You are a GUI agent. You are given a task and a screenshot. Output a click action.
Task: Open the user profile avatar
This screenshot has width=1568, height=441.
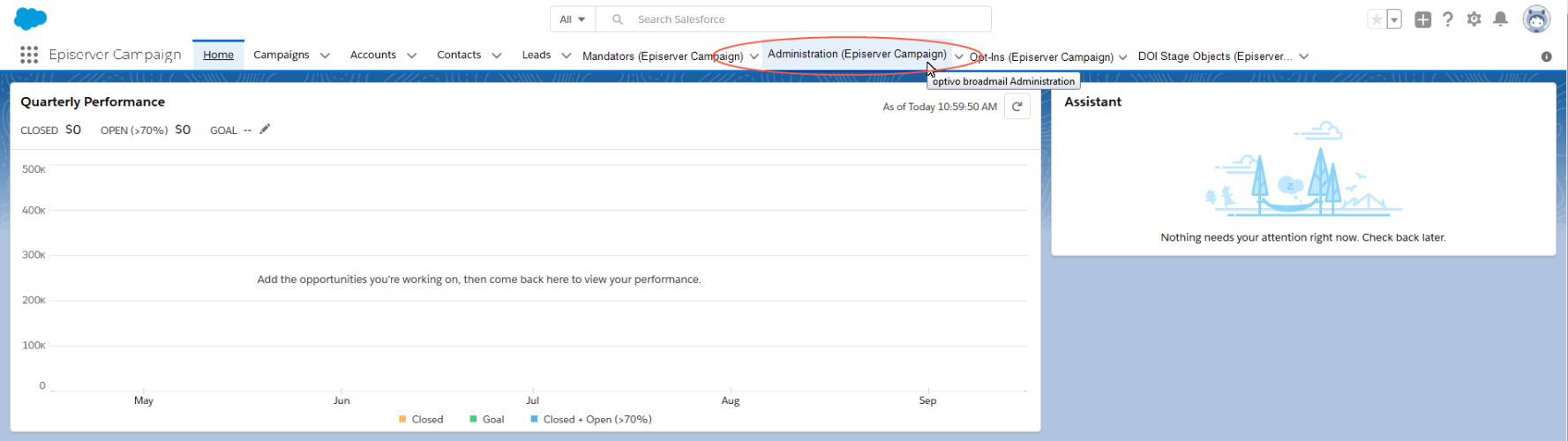coord(1536,19)
